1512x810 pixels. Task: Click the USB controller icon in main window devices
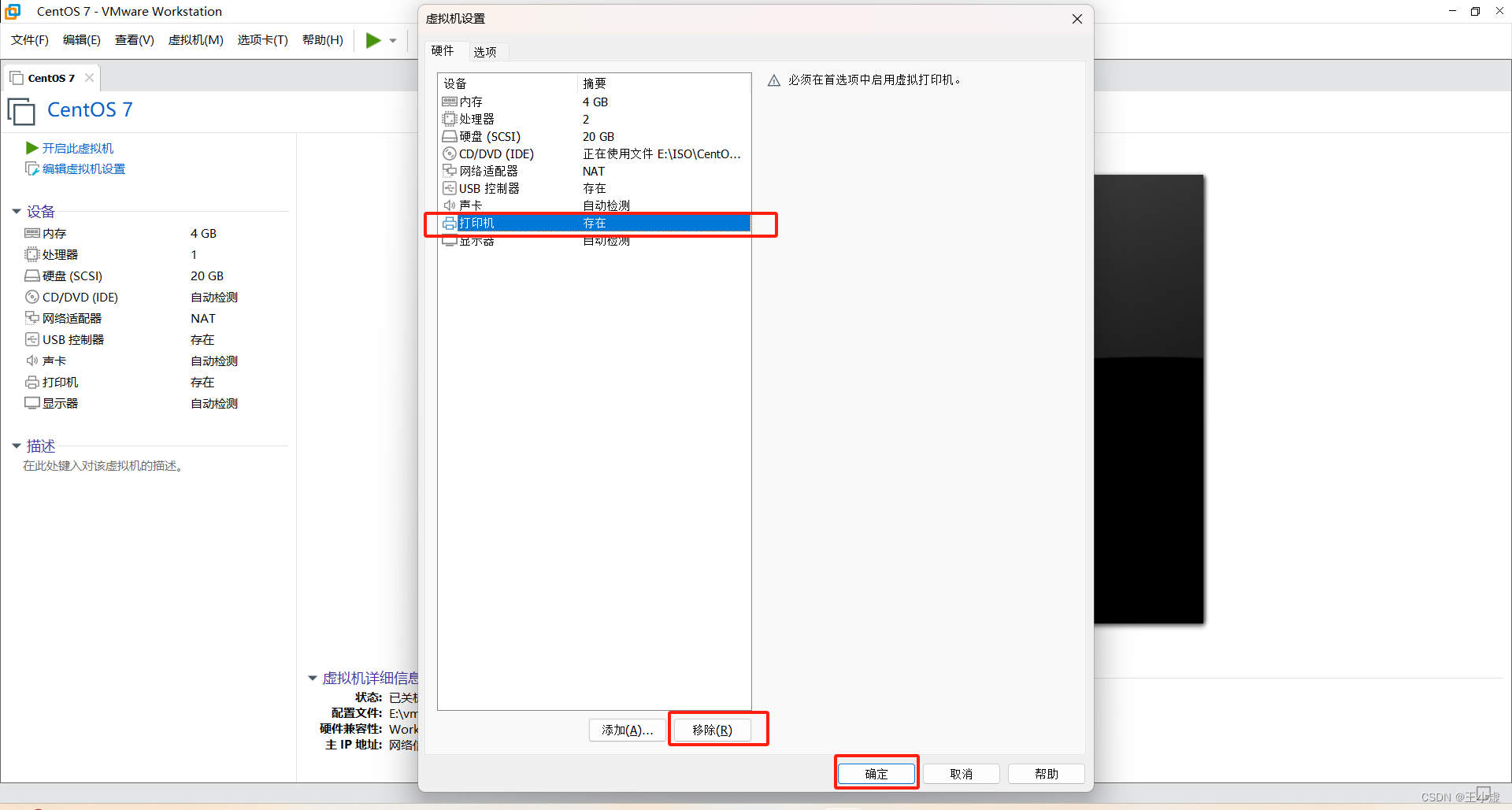click(x=32, y=339)
